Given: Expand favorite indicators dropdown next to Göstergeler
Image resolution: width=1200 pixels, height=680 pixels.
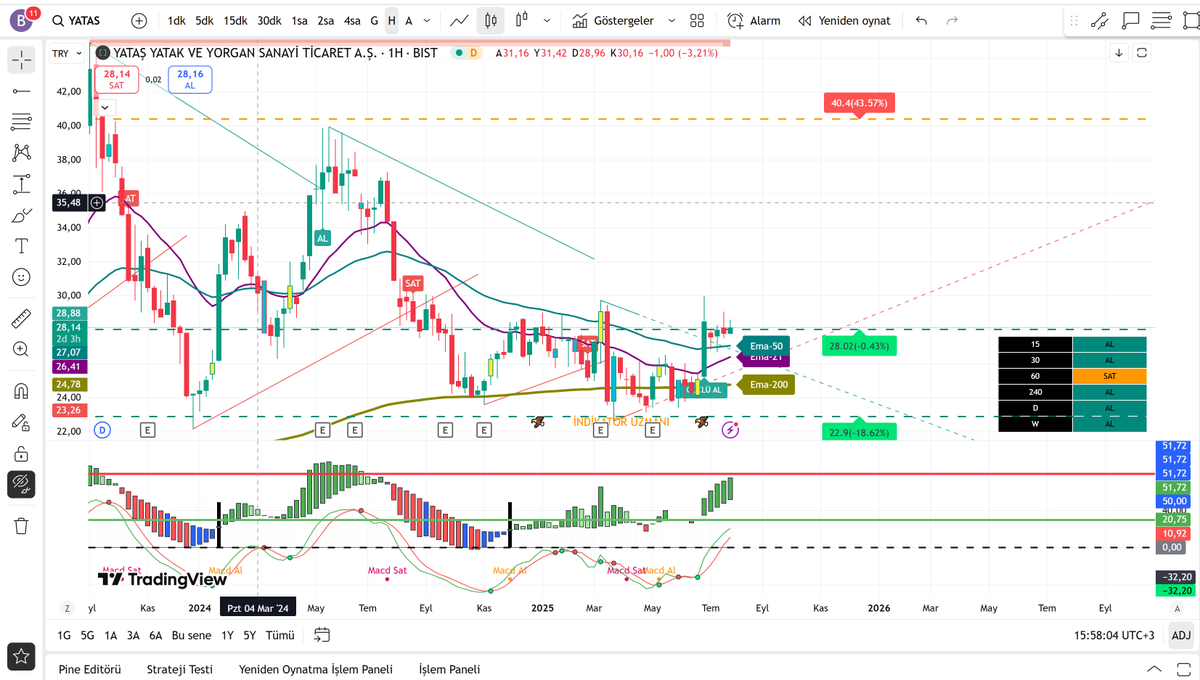Looking at the screenshot, I should [x=671, y=20].
